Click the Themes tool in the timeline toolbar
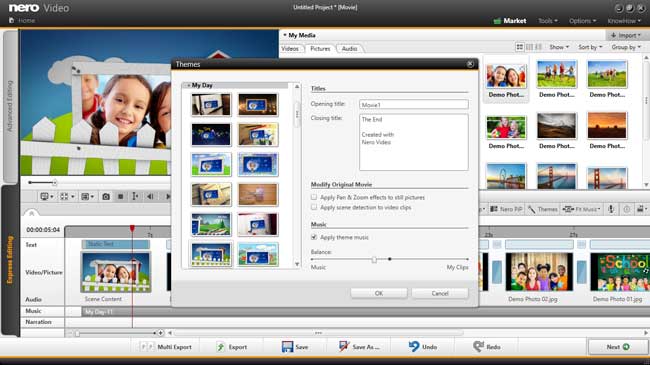This screenshot has width=650, height=365. (543, 209)
